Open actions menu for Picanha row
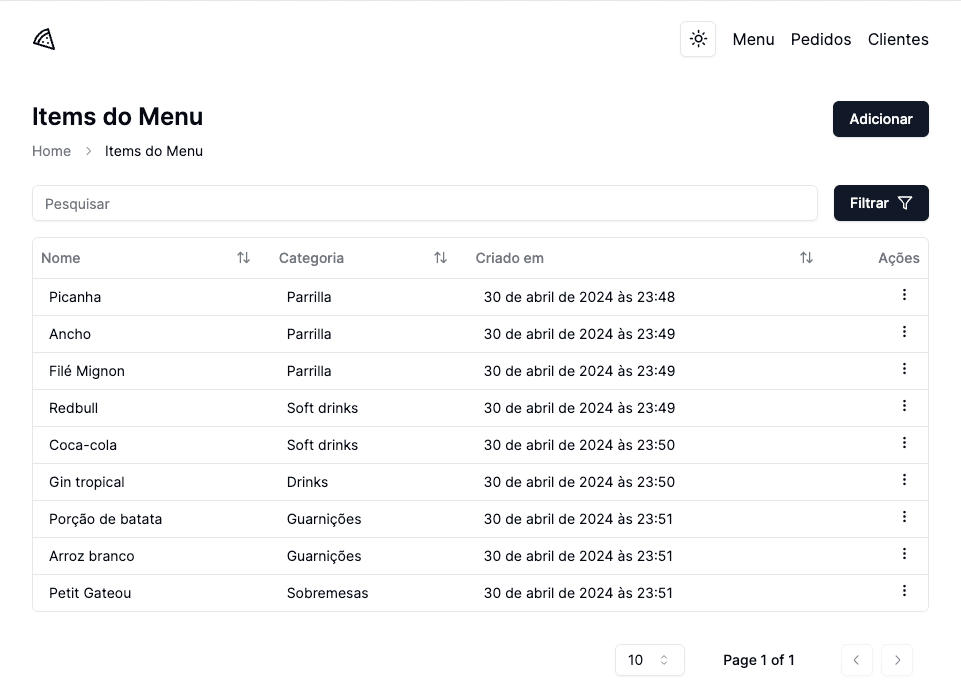 904,295
